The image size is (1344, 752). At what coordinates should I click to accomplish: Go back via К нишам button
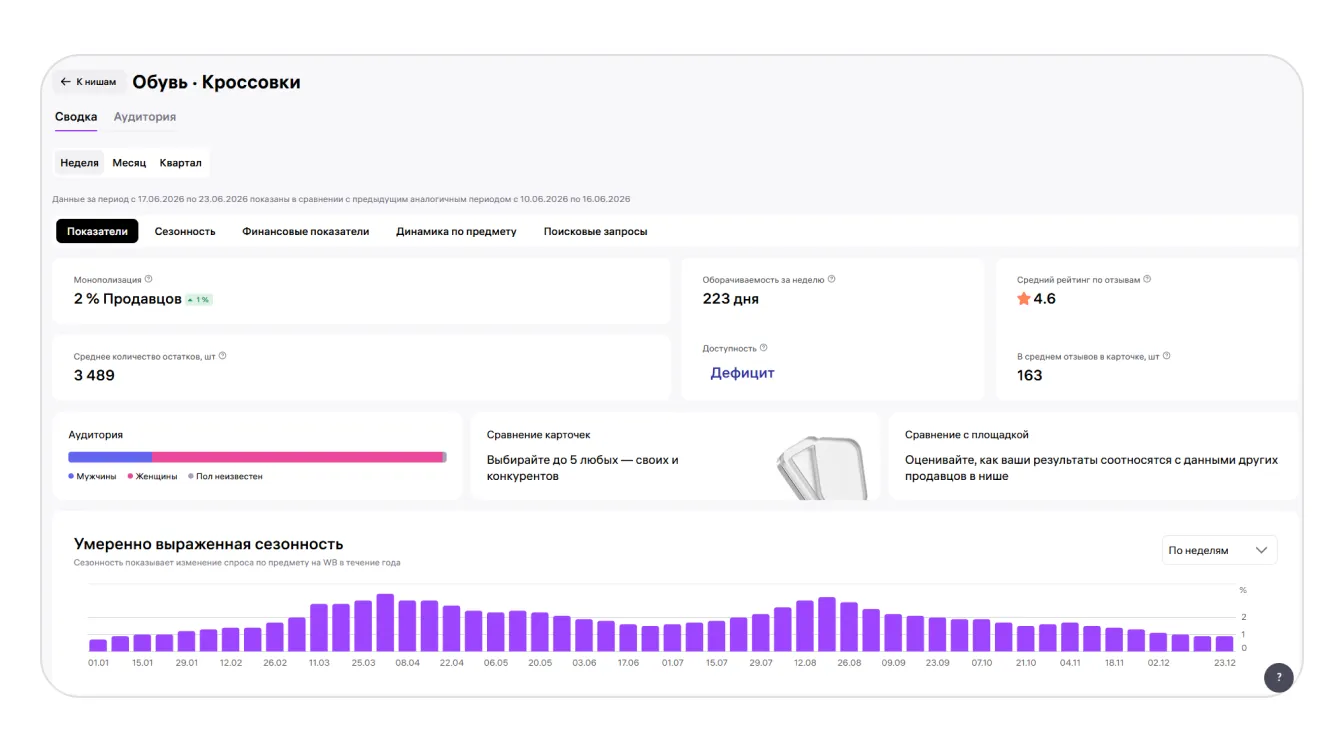click(x=89, y=82)
